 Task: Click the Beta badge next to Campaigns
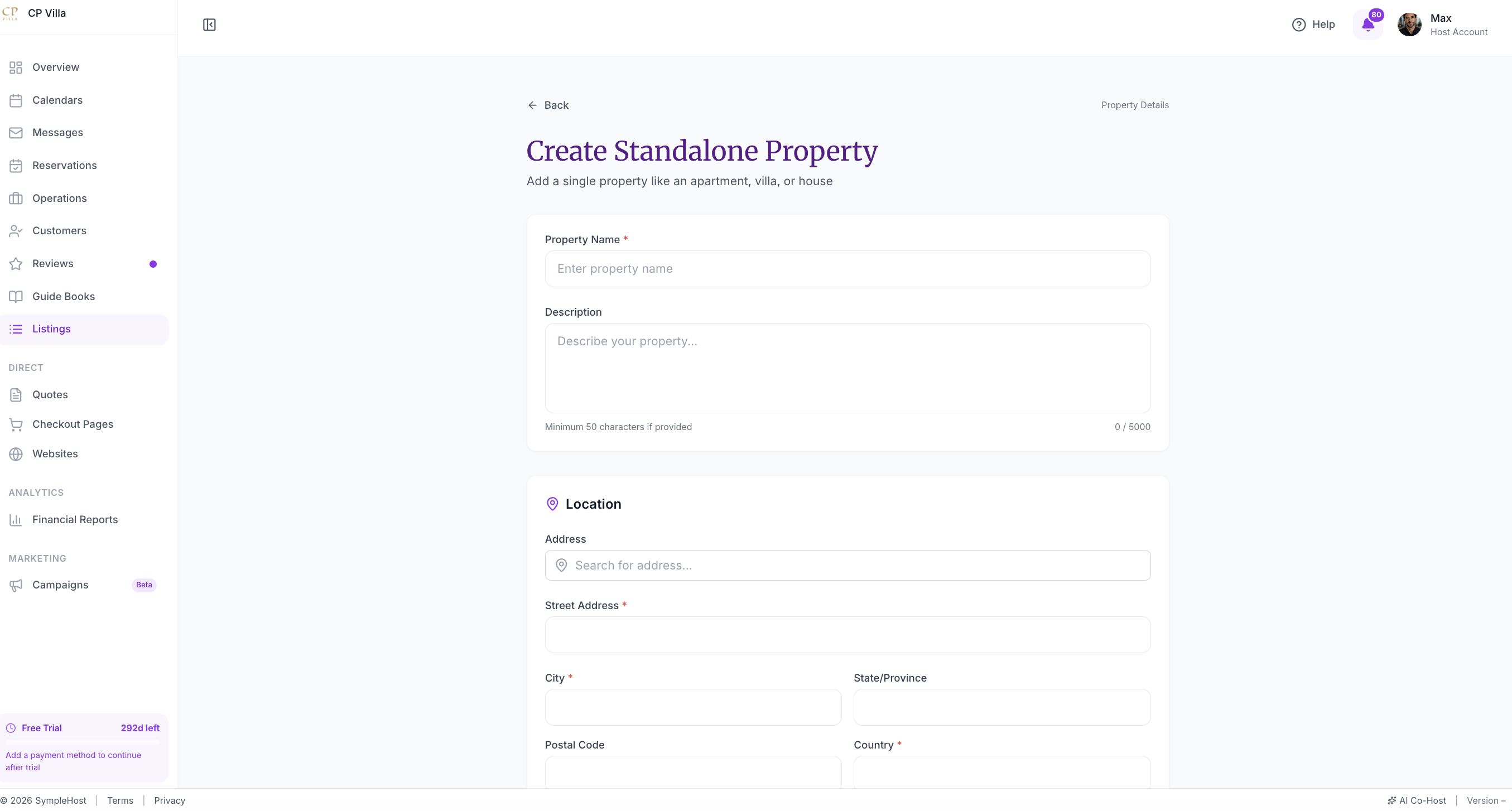pyautogui.click(x=144, y=585)
